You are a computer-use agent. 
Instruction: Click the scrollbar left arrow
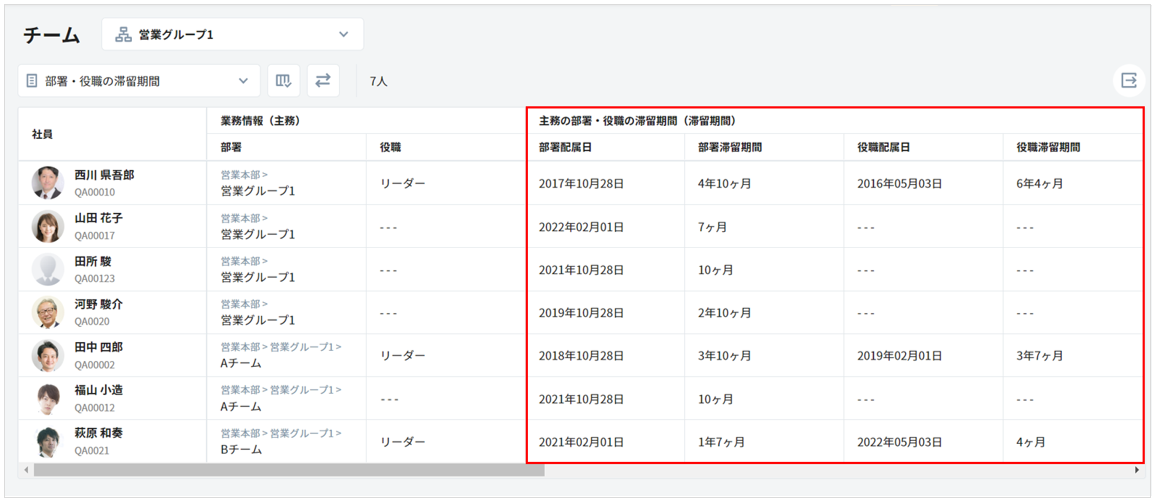(x=24, y=470)
